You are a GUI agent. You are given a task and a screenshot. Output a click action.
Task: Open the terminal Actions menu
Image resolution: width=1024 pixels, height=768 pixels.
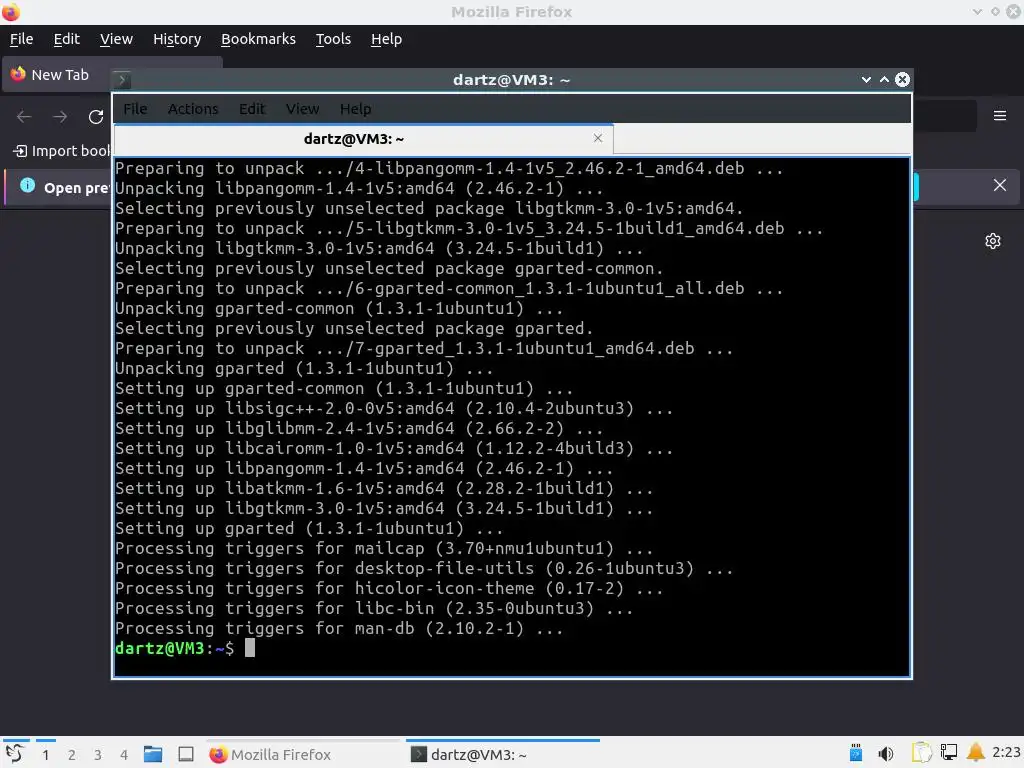[x=193, y=109]
